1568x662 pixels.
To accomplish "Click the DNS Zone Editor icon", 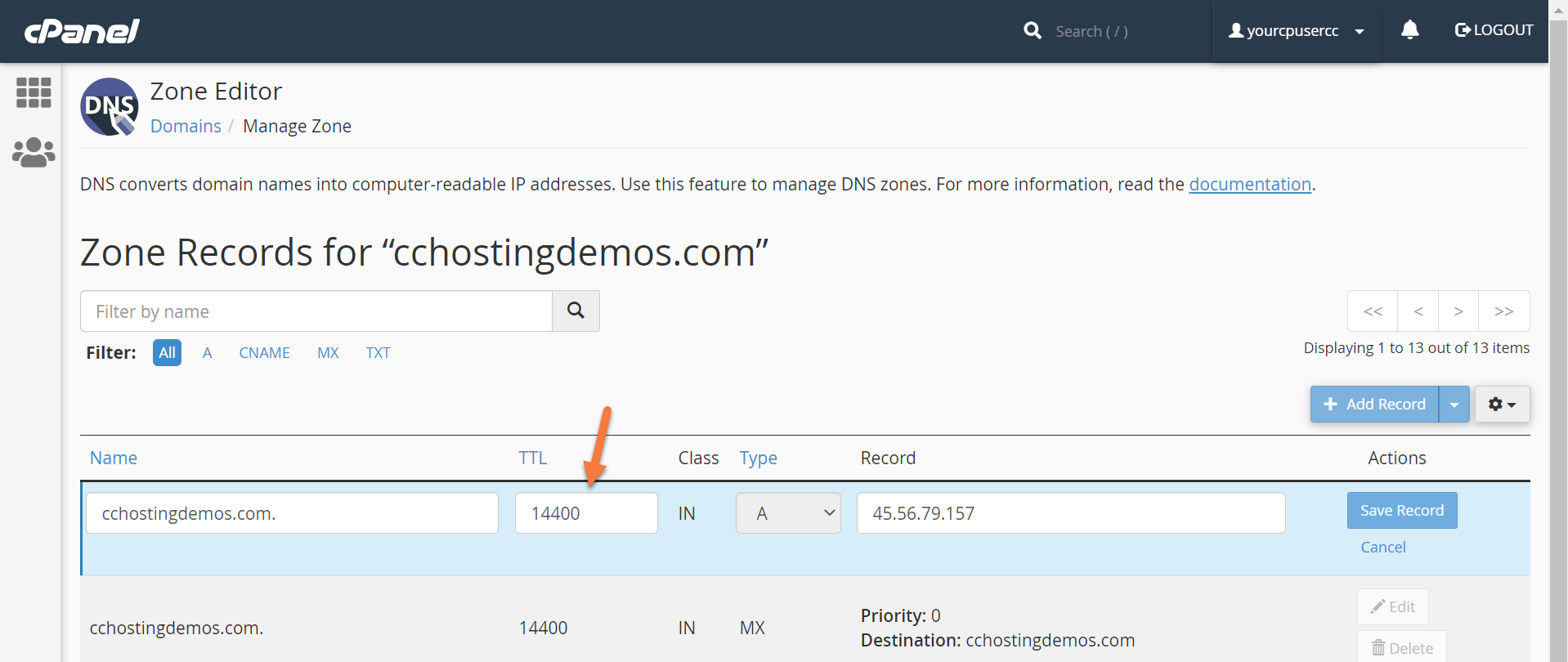I will tap(110, 107).
